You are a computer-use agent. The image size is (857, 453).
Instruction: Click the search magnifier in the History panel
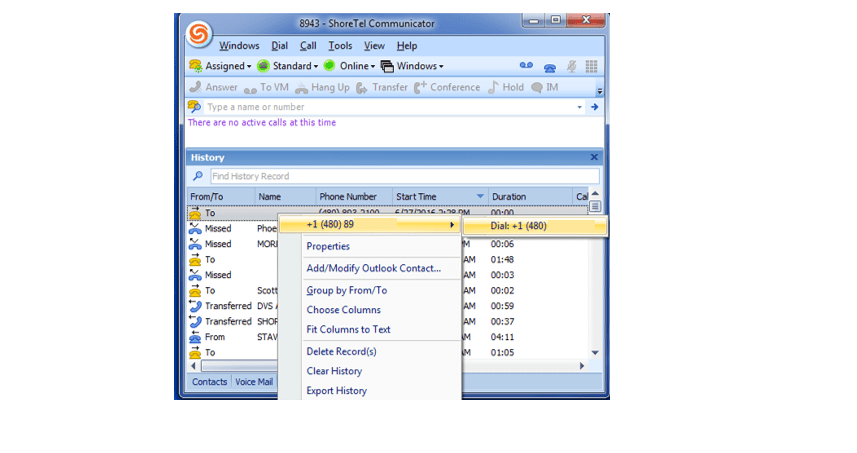tap(198, 176)
